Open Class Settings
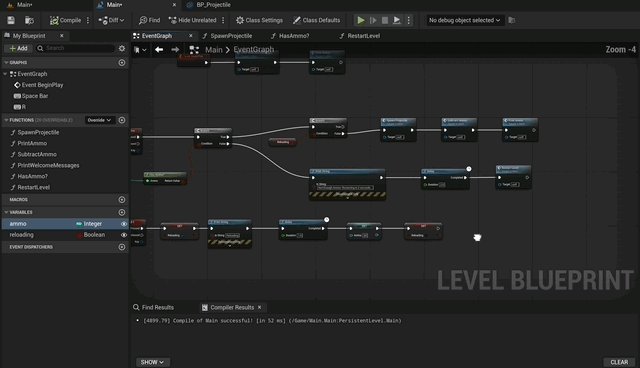This screenshot has width=640, height=368. tap(259, 20)
